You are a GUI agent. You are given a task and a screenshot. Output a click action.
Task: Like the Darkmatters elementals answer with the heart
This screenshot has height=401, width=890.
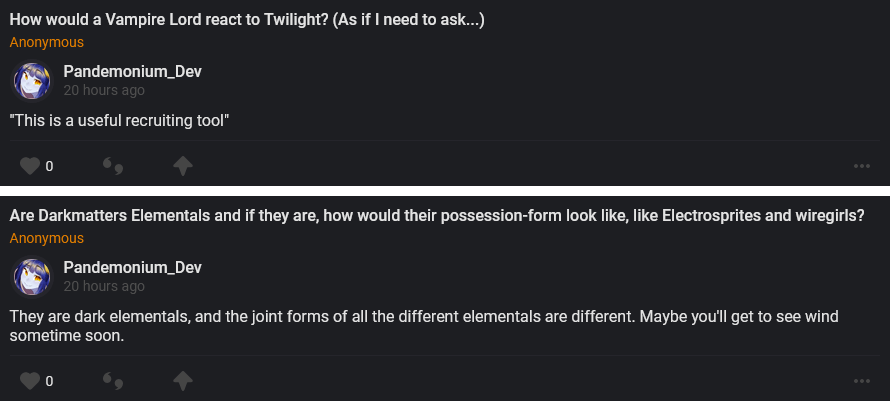click(x=30, y=381)
